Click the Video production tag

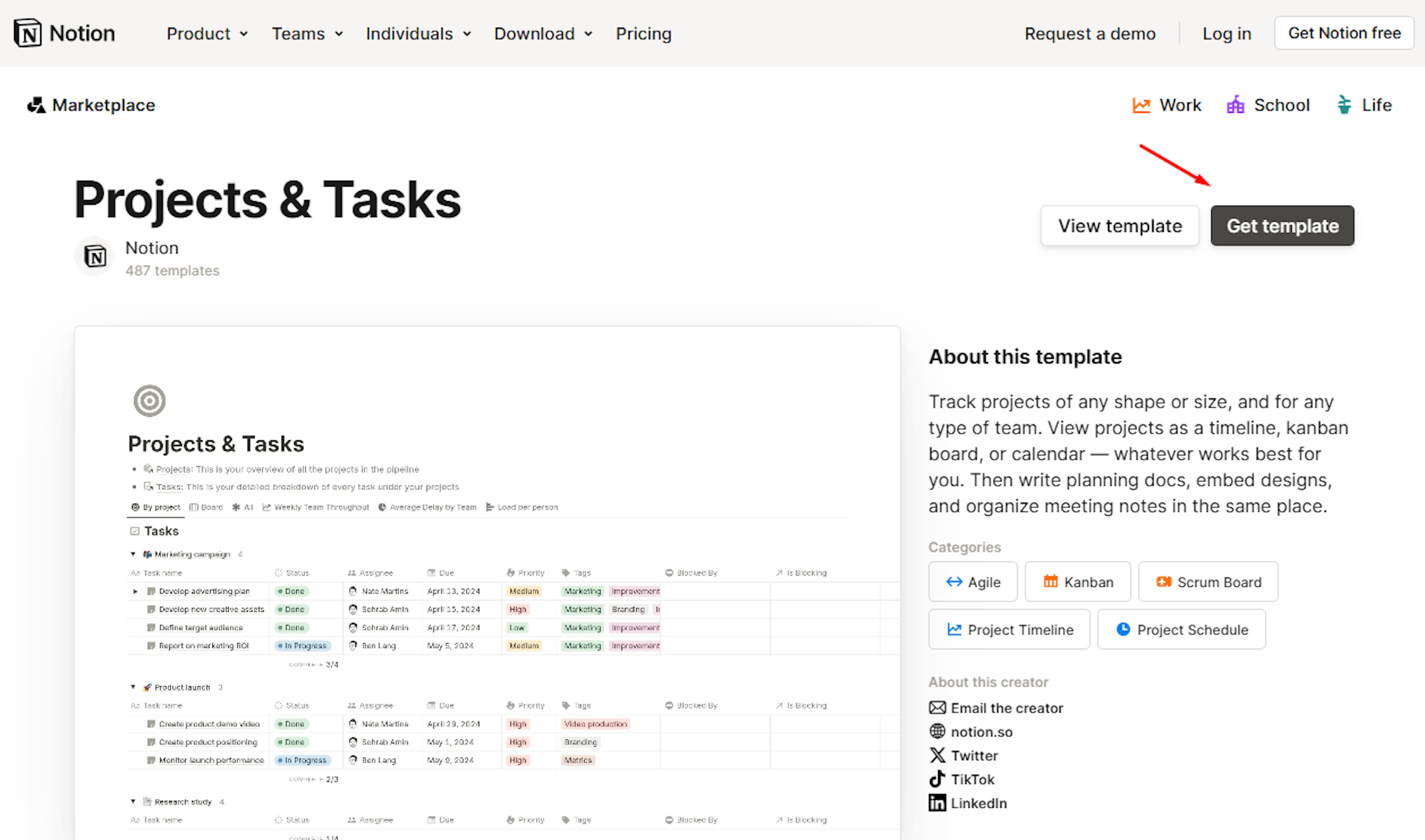[x=595, y=724]
